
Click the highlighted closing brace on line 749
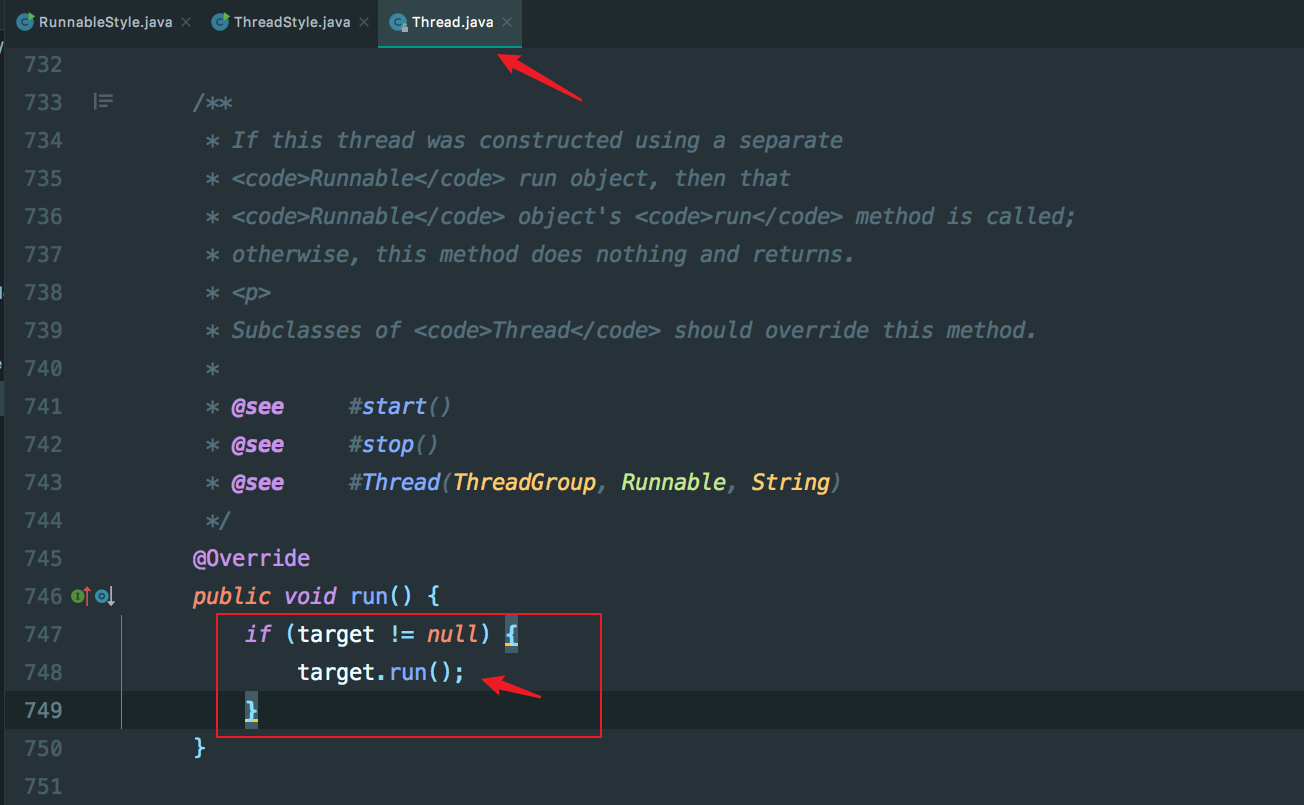[251, 710]
